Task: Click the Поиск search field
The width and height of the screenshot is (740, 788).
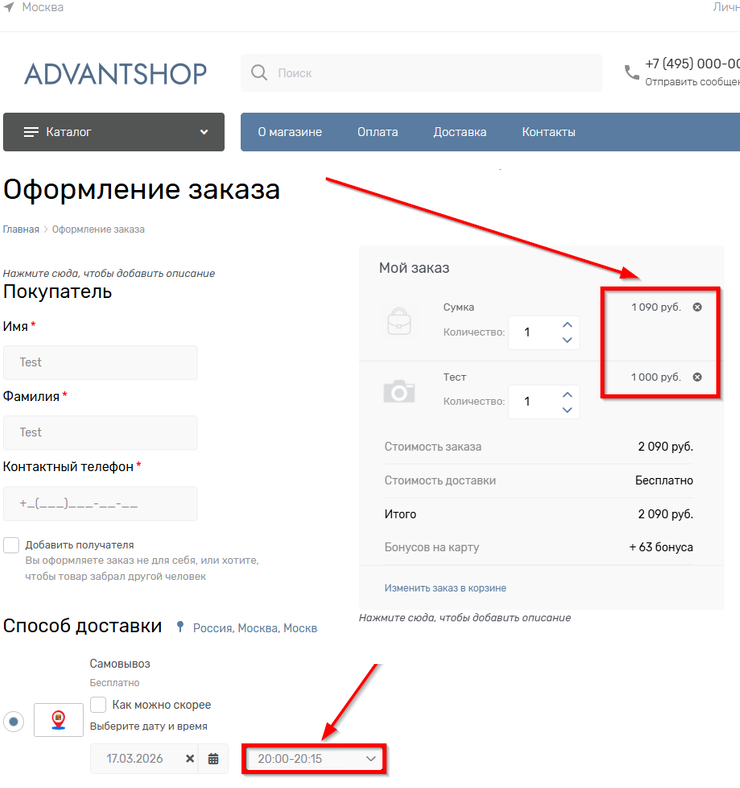Action: pyautogui.click(x=421, y=73)
